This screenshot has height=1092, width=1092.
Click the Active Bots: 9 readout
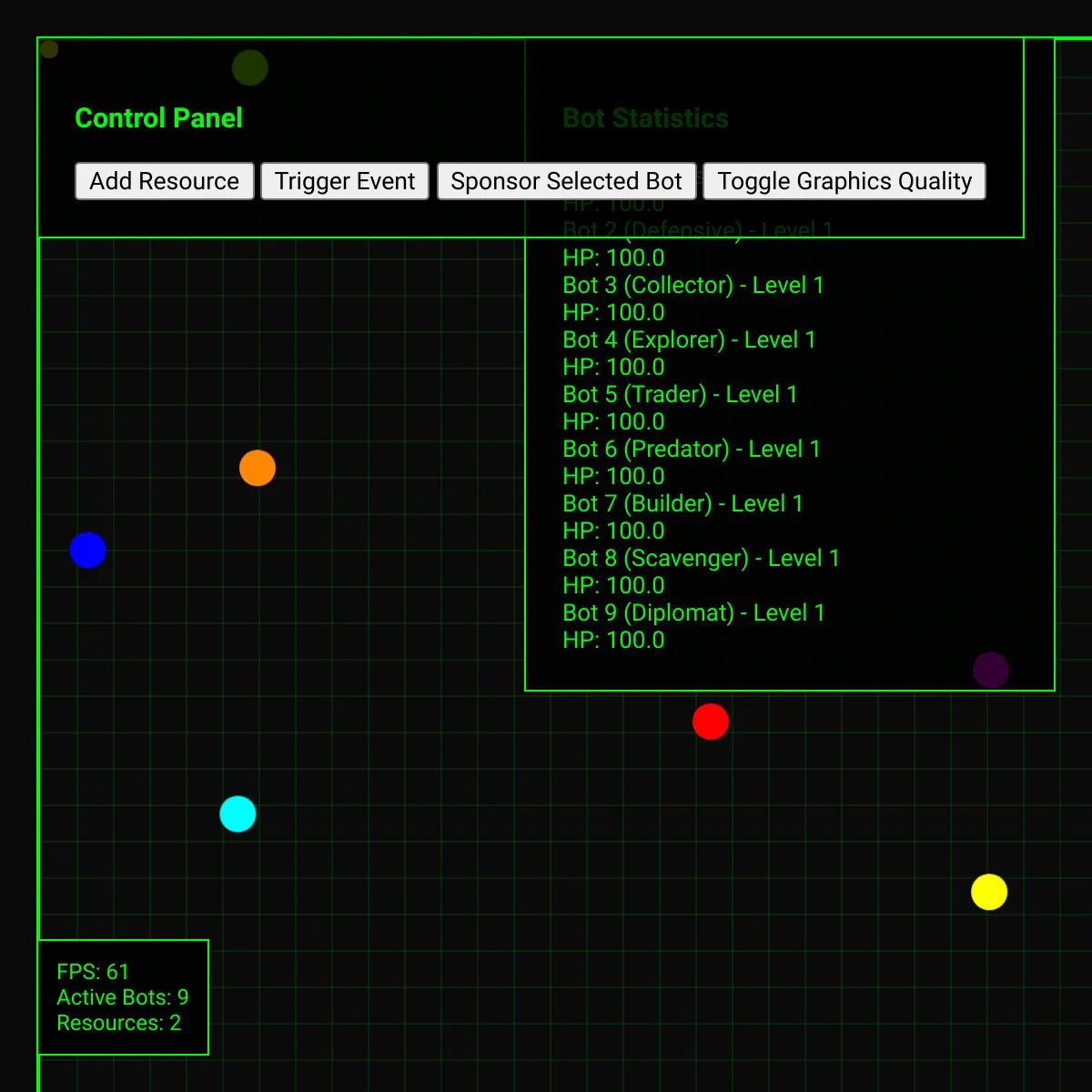(x=123, y=997)
